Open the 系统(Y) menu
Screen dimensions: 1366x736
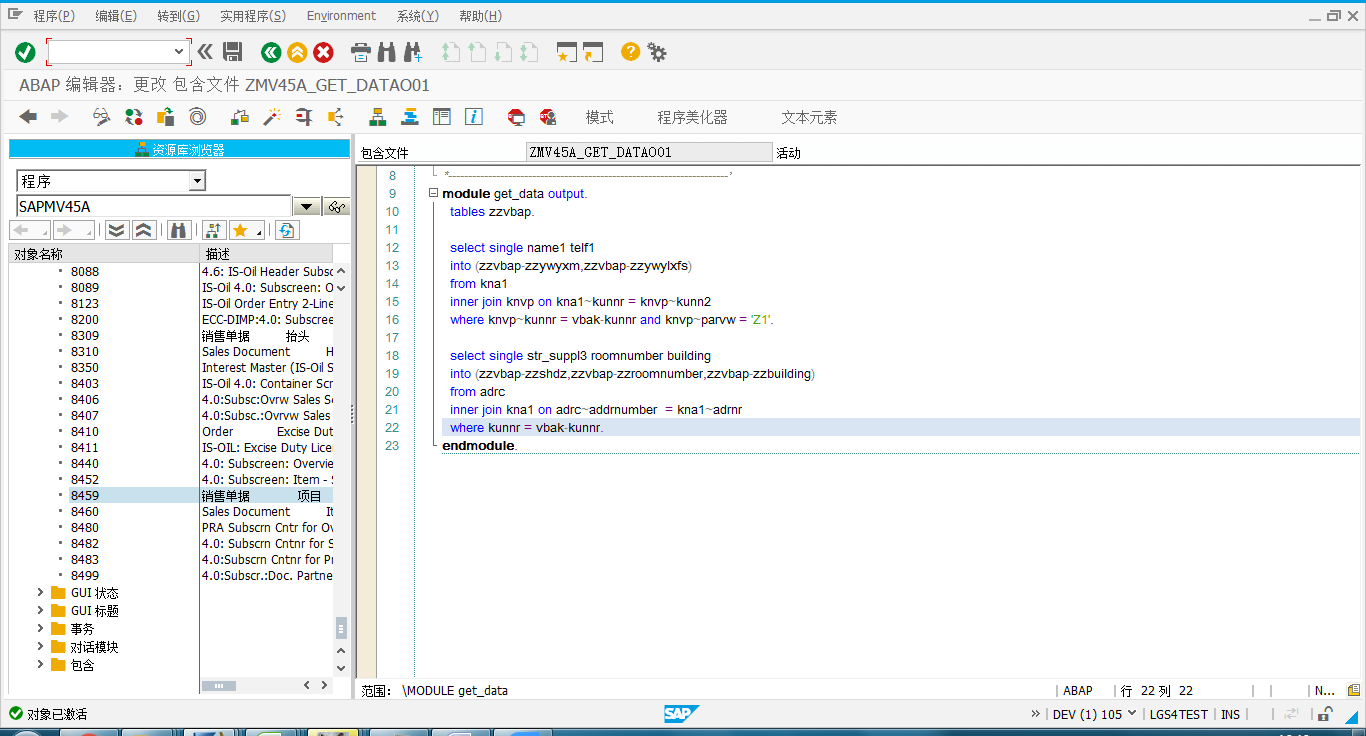[x=417, y=16]
